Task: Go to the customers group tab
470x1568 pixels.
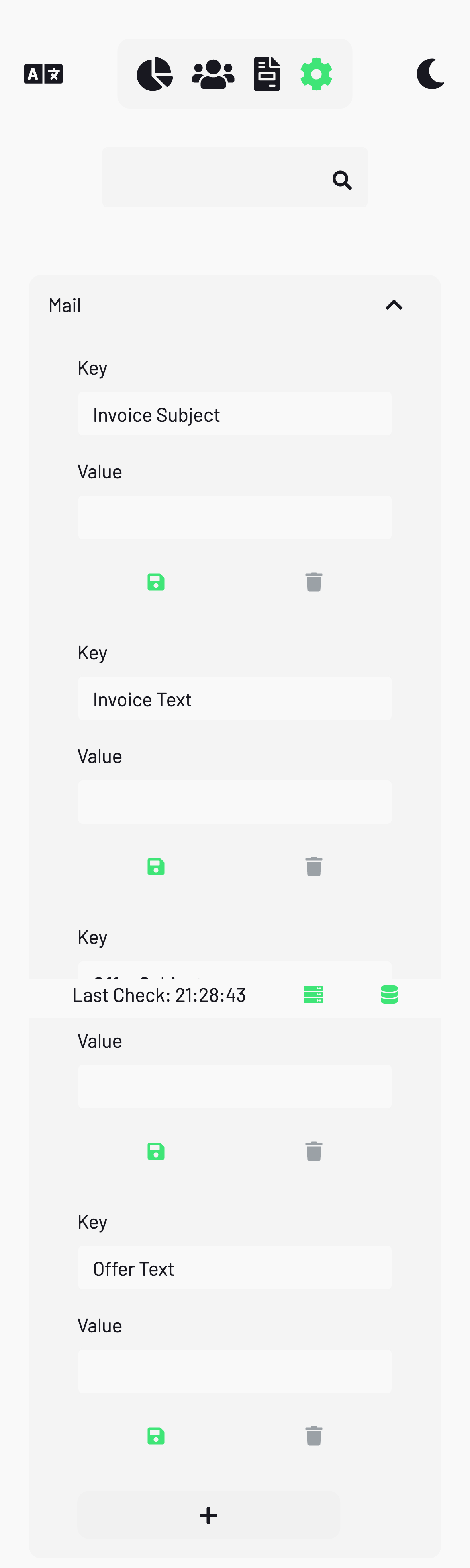Action: coord(213,74)
